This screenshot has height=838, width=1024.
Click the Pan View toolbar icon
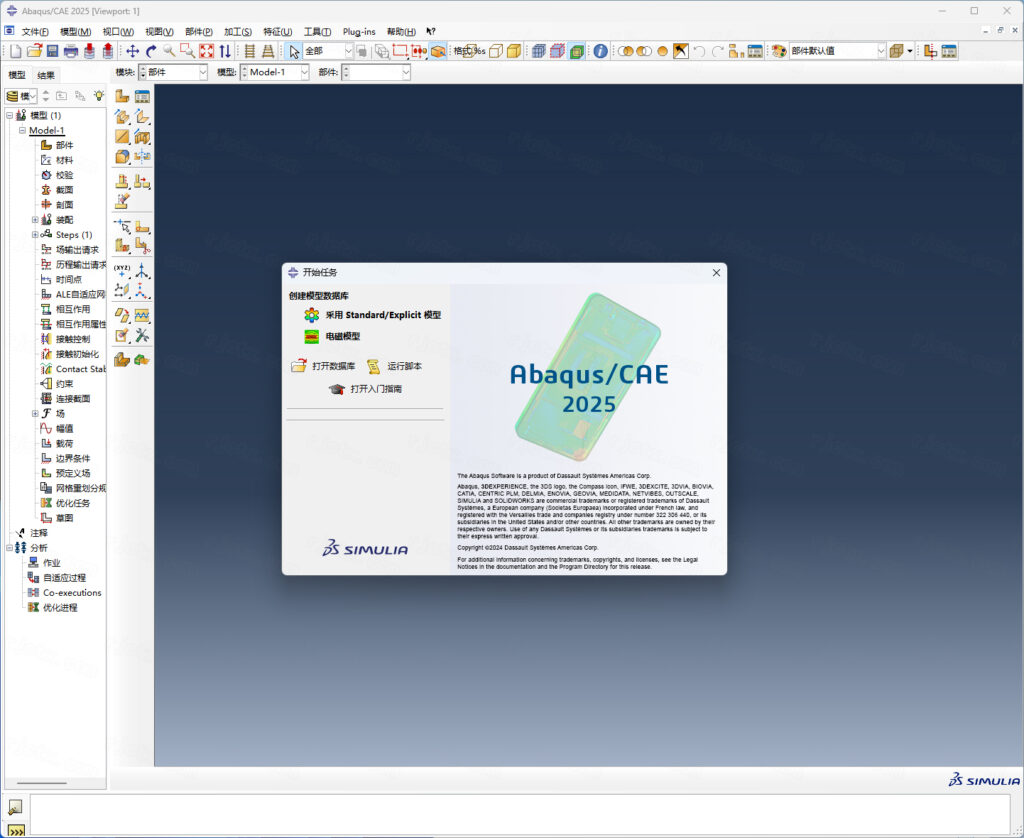pyautogui.click(x=132, y=52)
